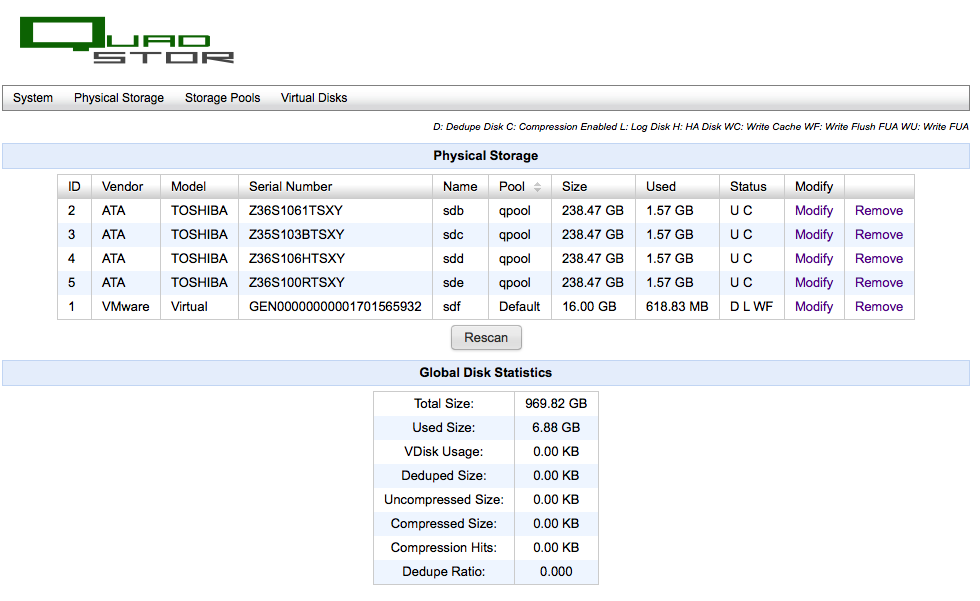The image size is (980, 601).
Task: Click the Rescan button
Action: (x=486, y=337)
